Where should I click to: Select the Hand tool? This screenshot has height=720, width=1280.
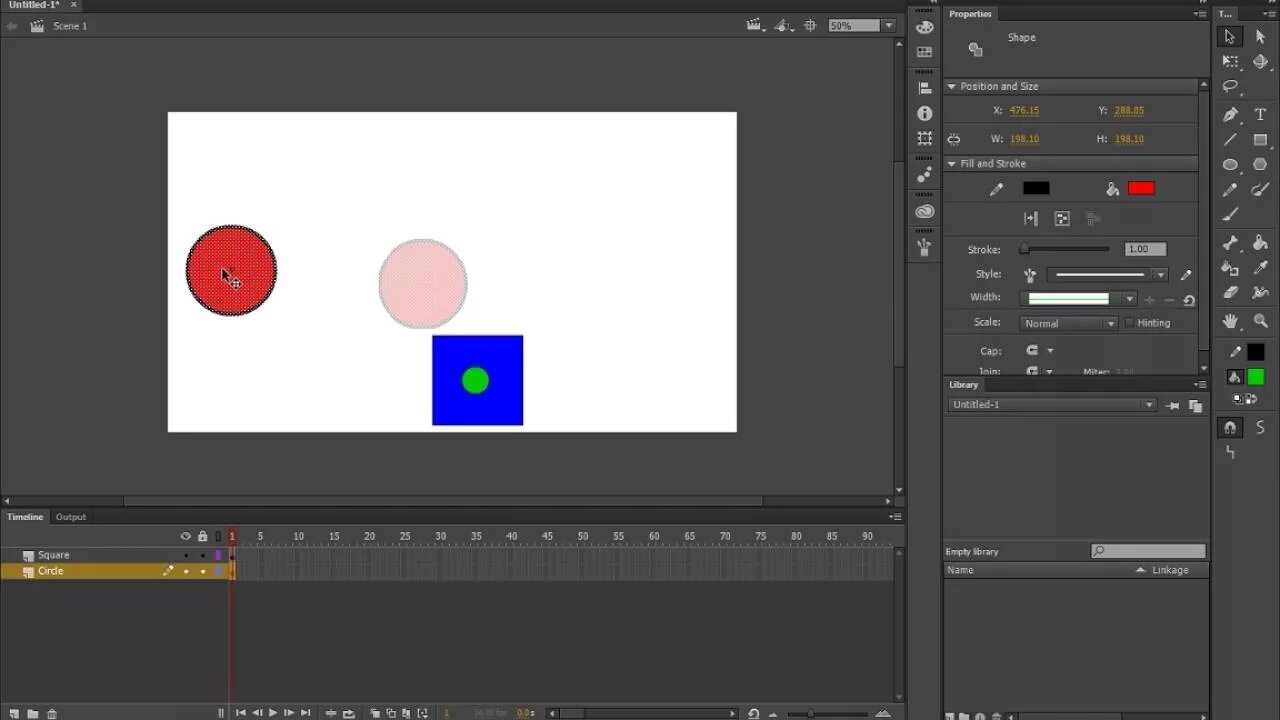coord(1230,321)
